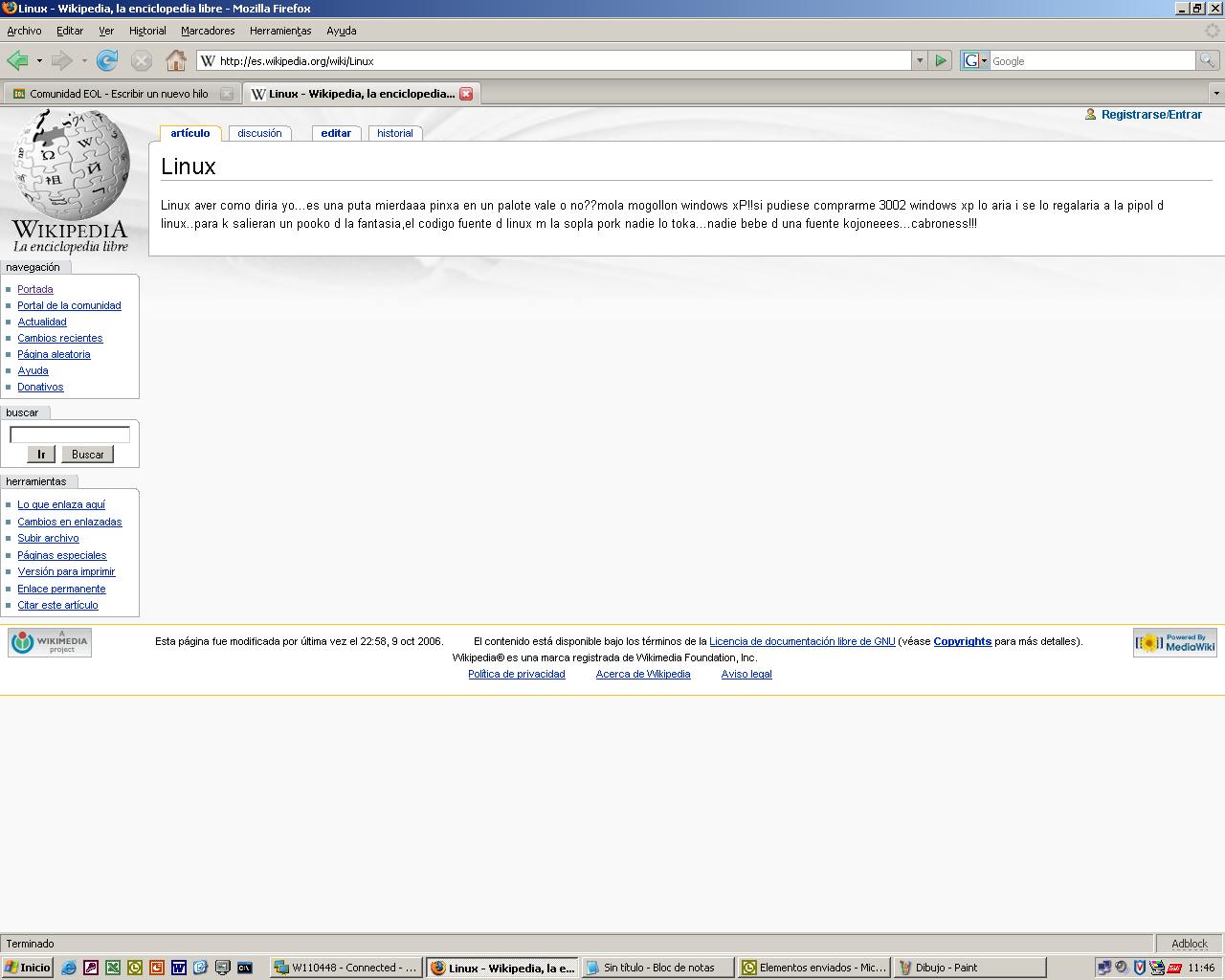The height and width of the screenshot is (980, 1225).
Task: Expand the URL bar history dropdown
Action: (920, 60)
